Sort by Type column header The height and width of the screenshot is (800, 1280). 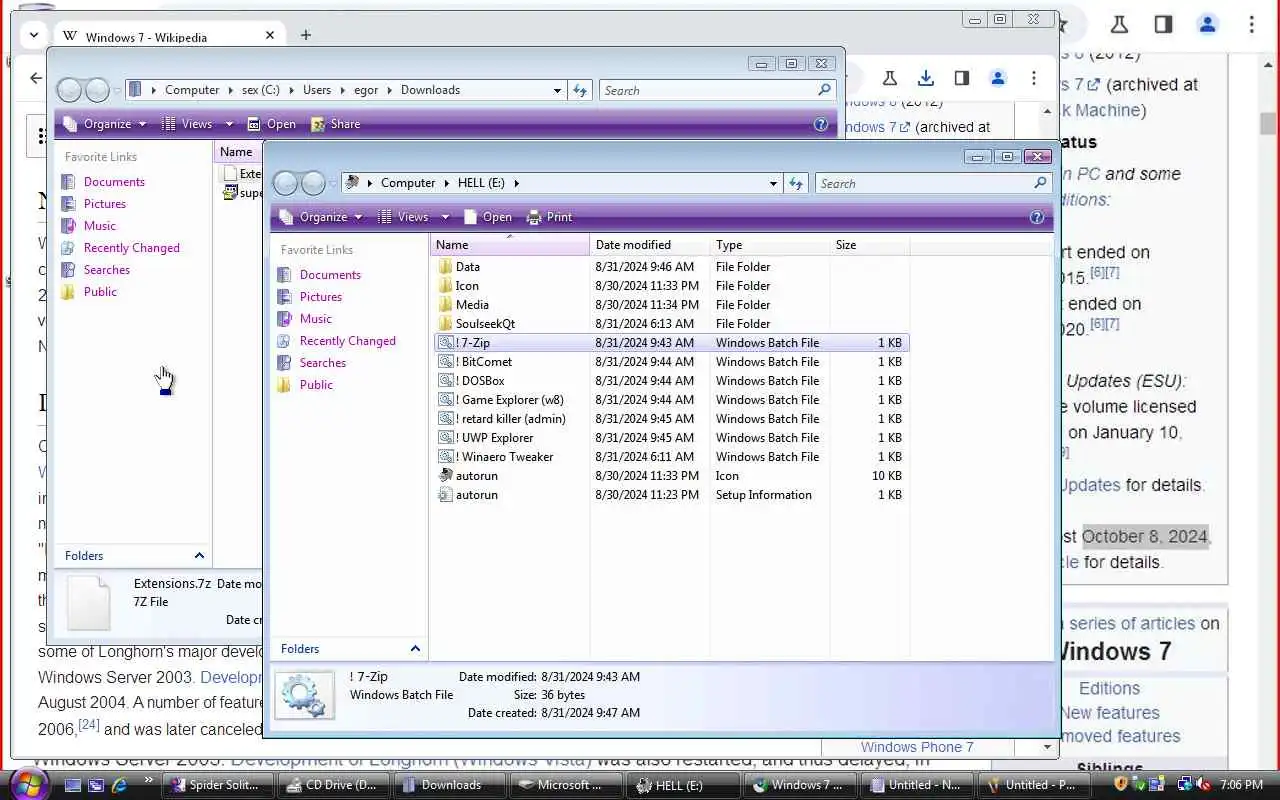click(x=769, y=245)
